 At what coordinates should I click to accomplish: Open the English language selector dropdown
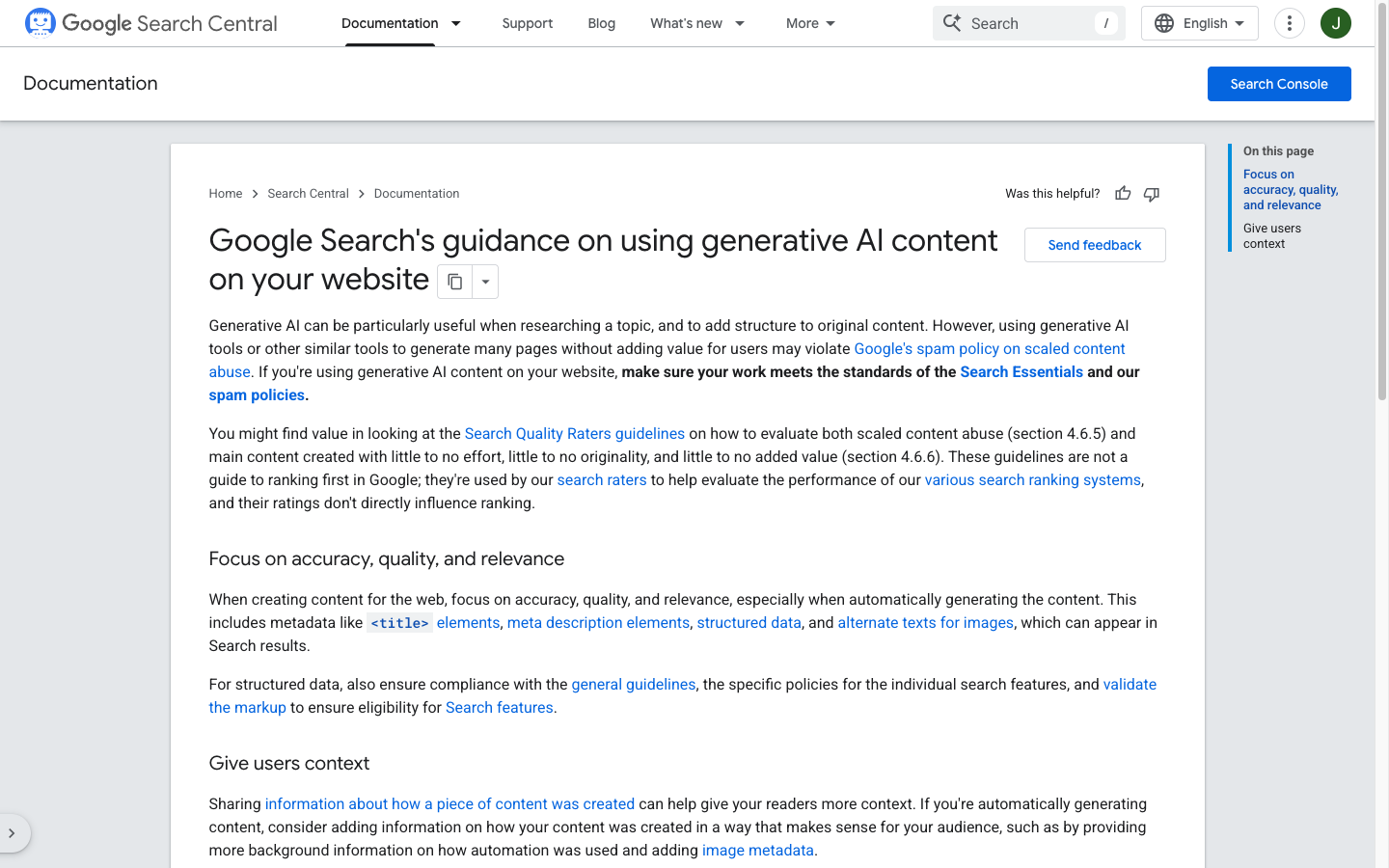click(x=1200, y=23)
